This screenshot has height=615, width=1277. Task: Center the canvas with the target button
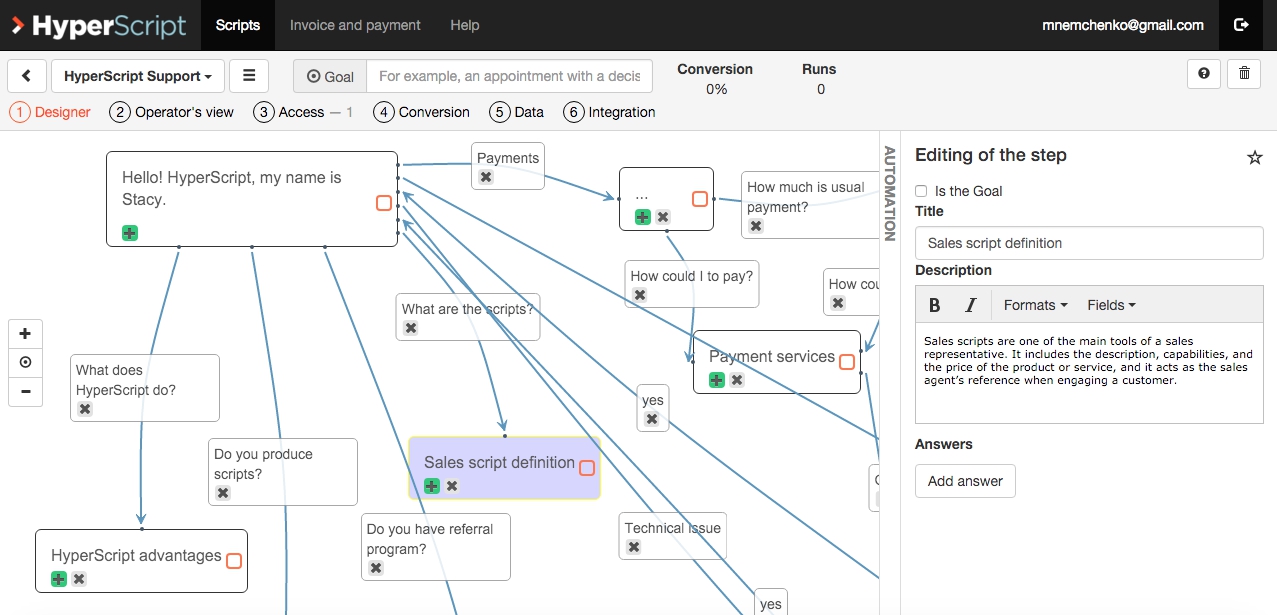(25, 363)
